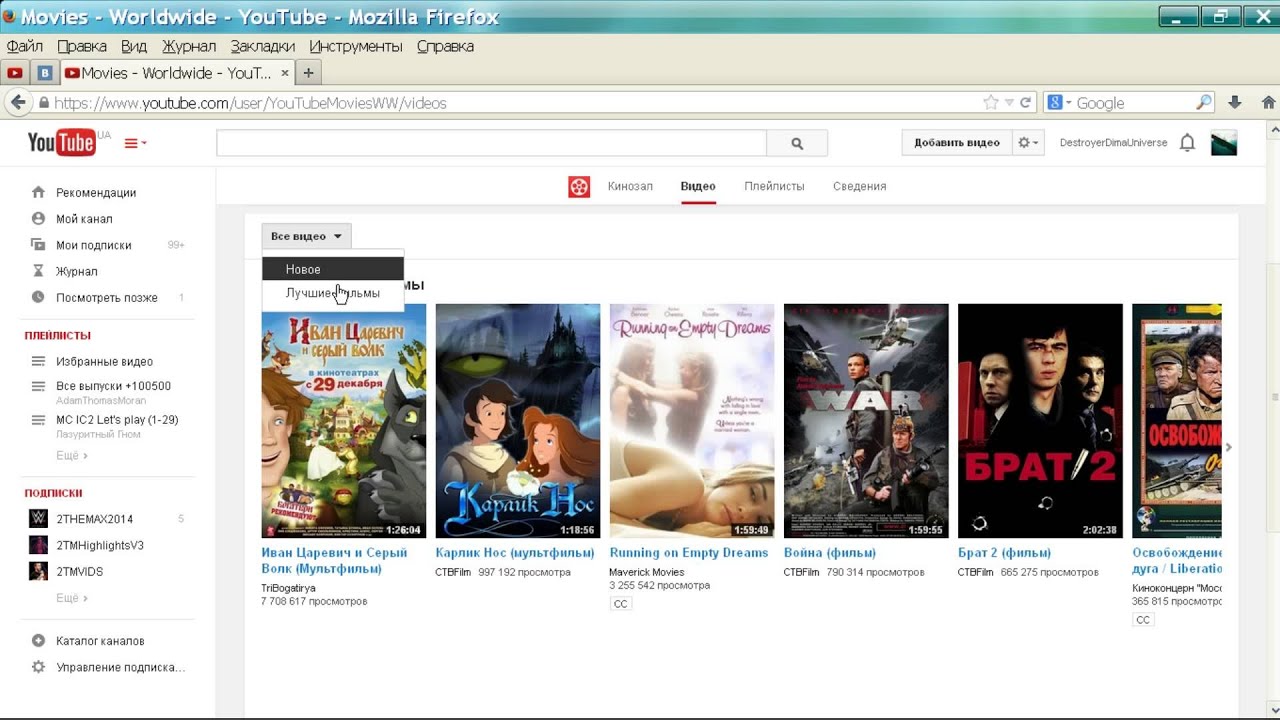Open Мой канал in the sidebar
This screenshot has width=1280, height=720.
84,219
